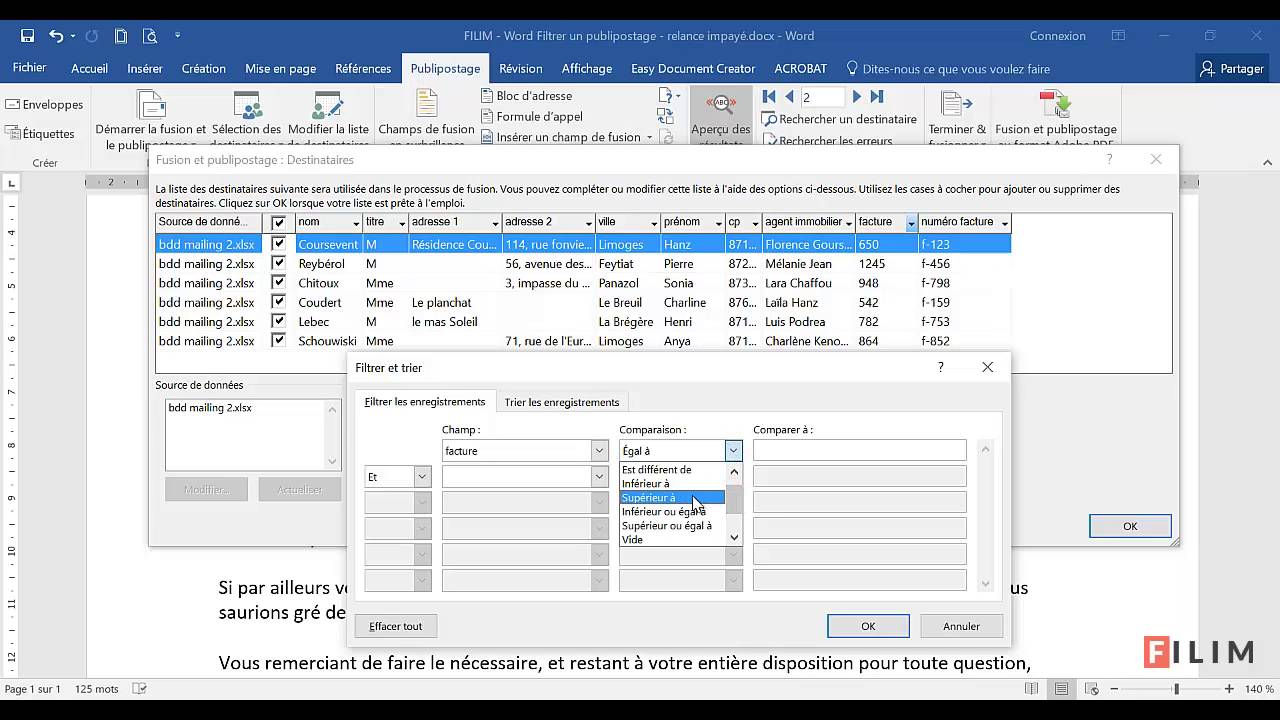The width and height of the screenshot is (1280, 720).
Task: Uncheck the Lebec recipient checkbox
Action: 278,322
